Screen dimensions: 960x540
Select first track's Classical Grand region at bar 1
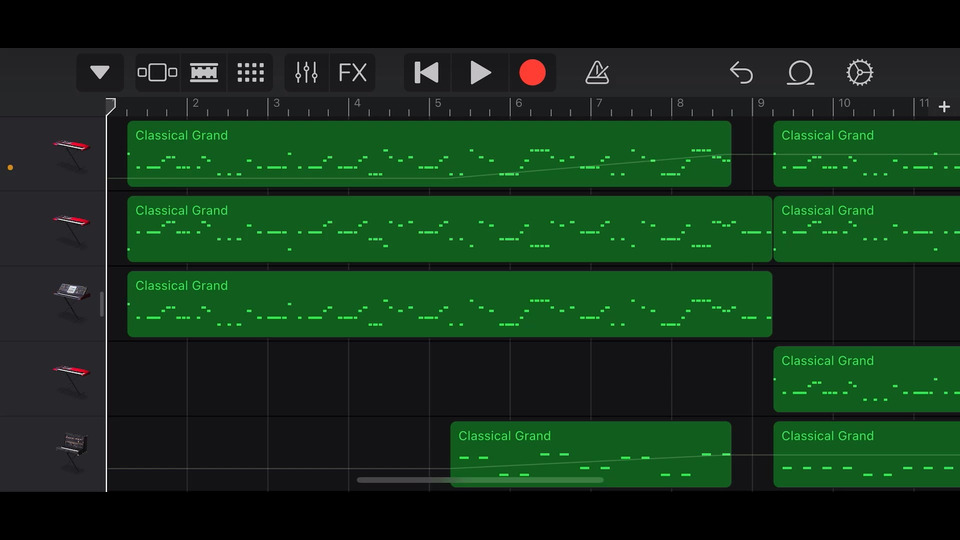429,154
